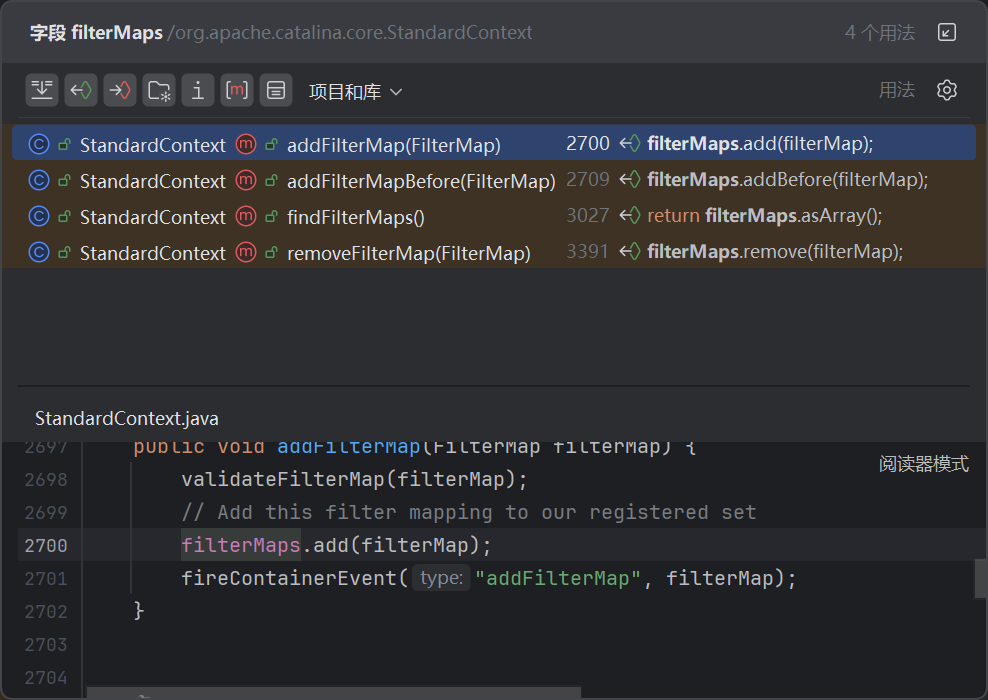Click the info 'i' toolbar icon
The width and height of the screenshot is (988, 700).
click(198, 90)
